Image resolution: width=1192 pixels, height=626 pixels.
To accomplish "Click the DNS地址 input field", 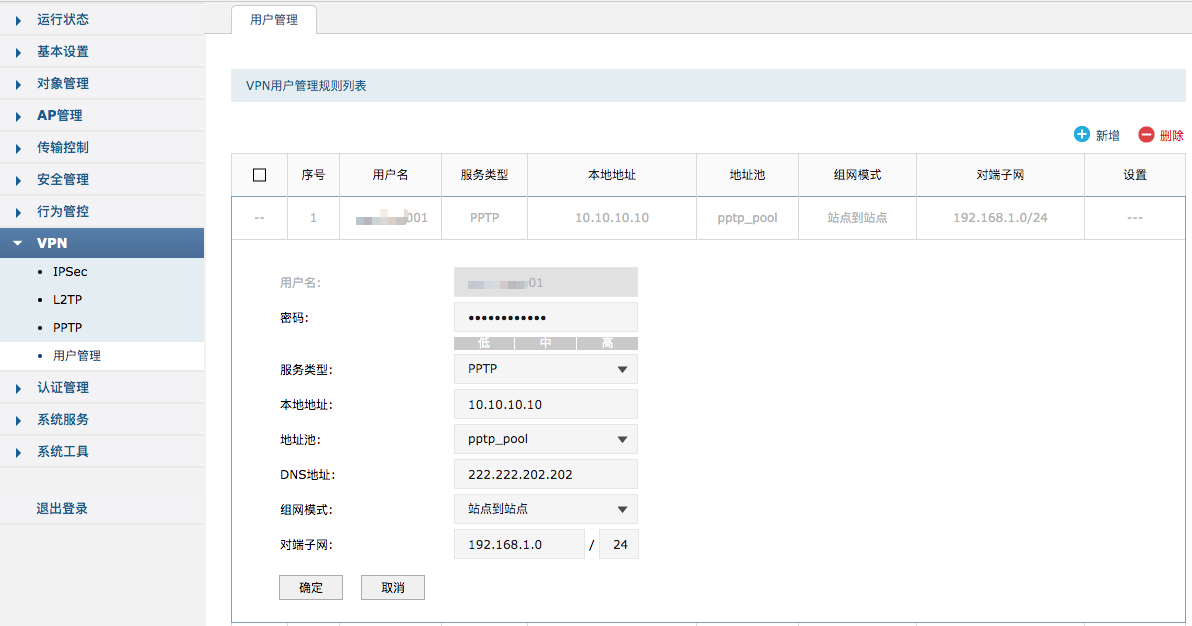I will [545, 474].
